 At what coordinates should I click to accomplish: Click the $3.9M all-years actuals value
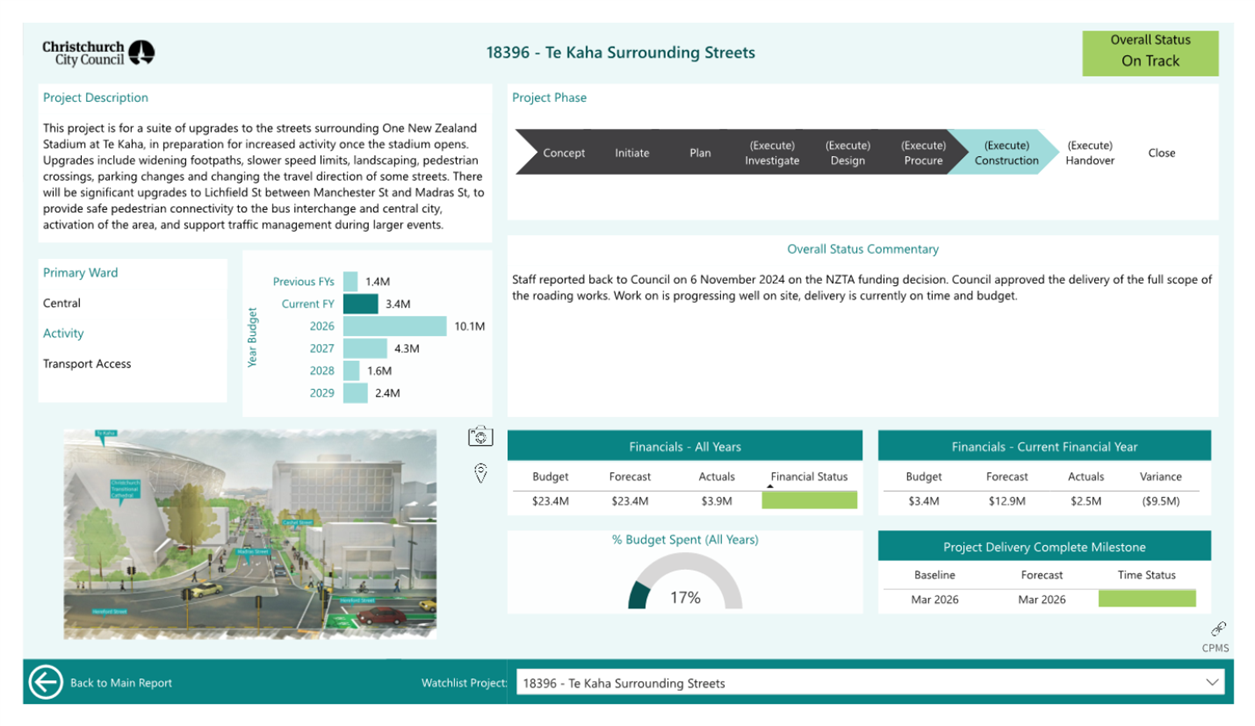717,501
